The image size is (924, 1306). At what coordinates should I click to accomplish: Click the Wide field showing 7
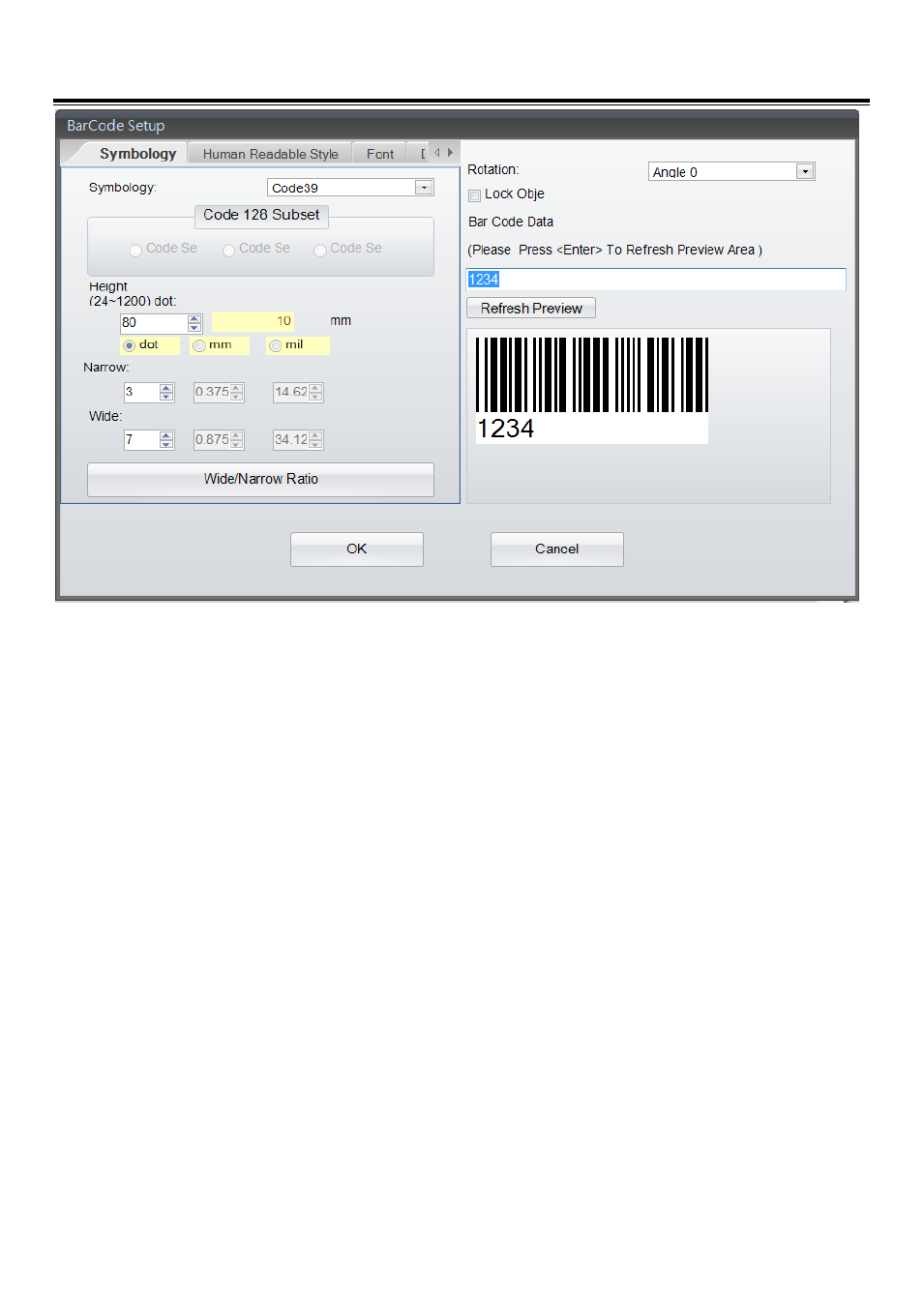click(141, 440)
